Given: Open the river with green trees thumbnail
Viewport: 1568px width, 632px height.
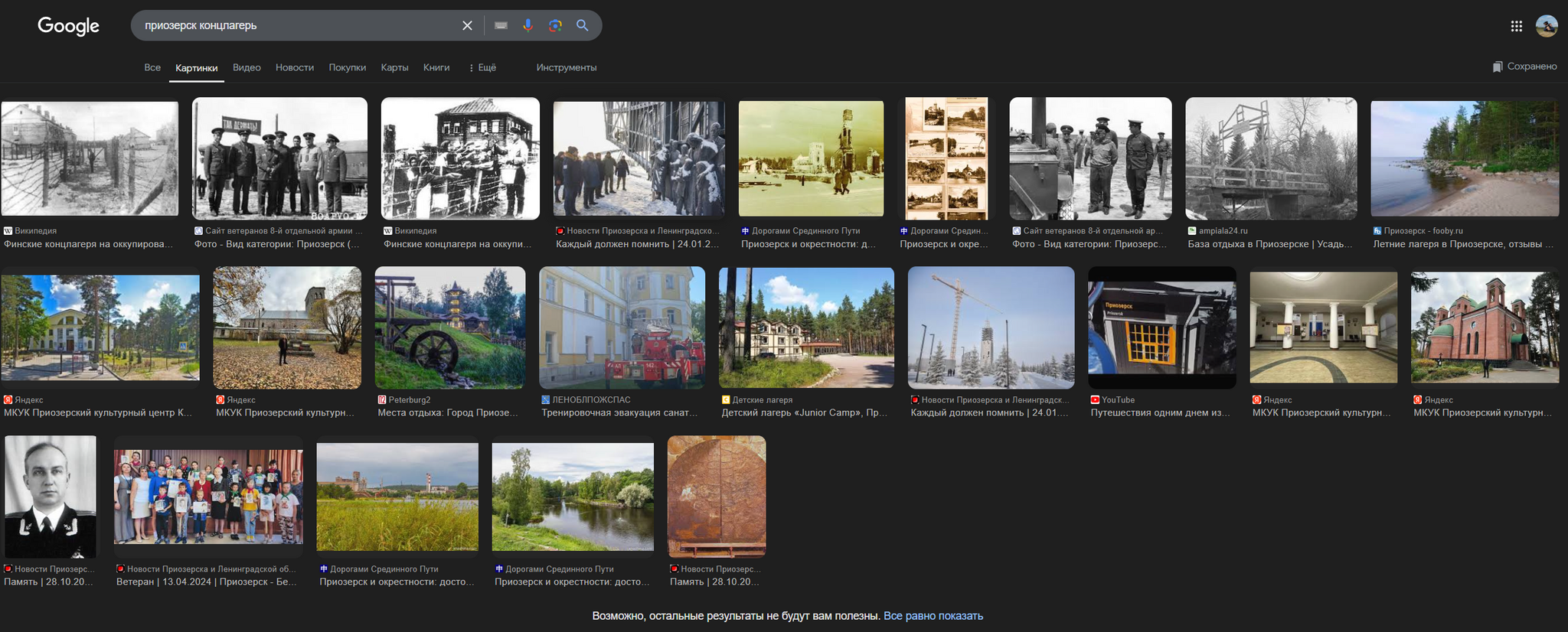Looking at the screenshot, I should pyautogui.click(x=573, y=497).
